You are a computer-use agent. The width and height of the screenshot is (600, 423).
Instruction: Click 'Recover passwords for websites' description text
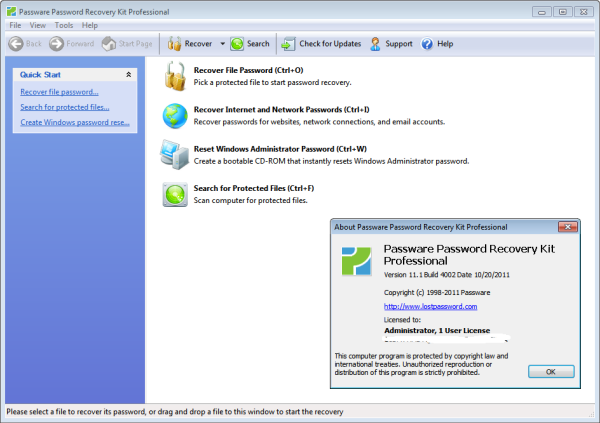click(319, 122)
